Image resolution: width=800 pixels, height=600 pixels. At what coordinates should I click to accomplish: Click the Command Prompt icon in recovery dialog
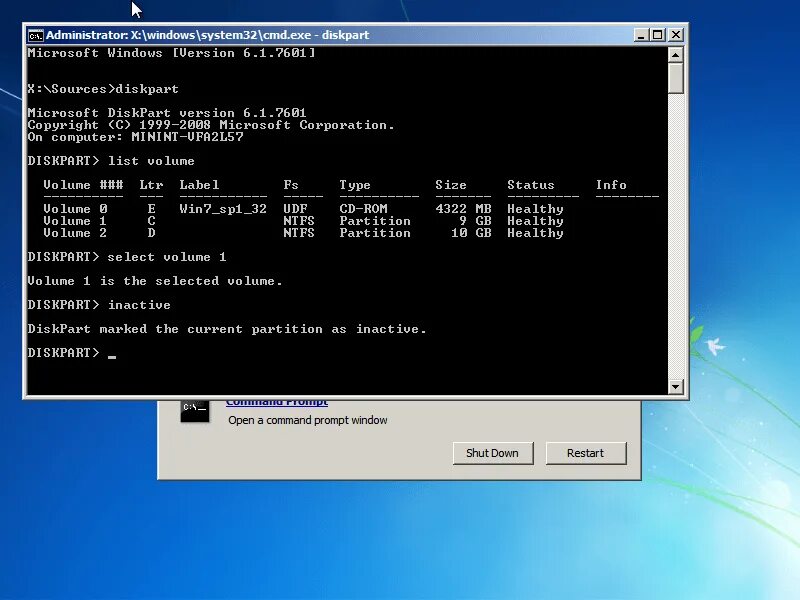[x=195, y=411]
